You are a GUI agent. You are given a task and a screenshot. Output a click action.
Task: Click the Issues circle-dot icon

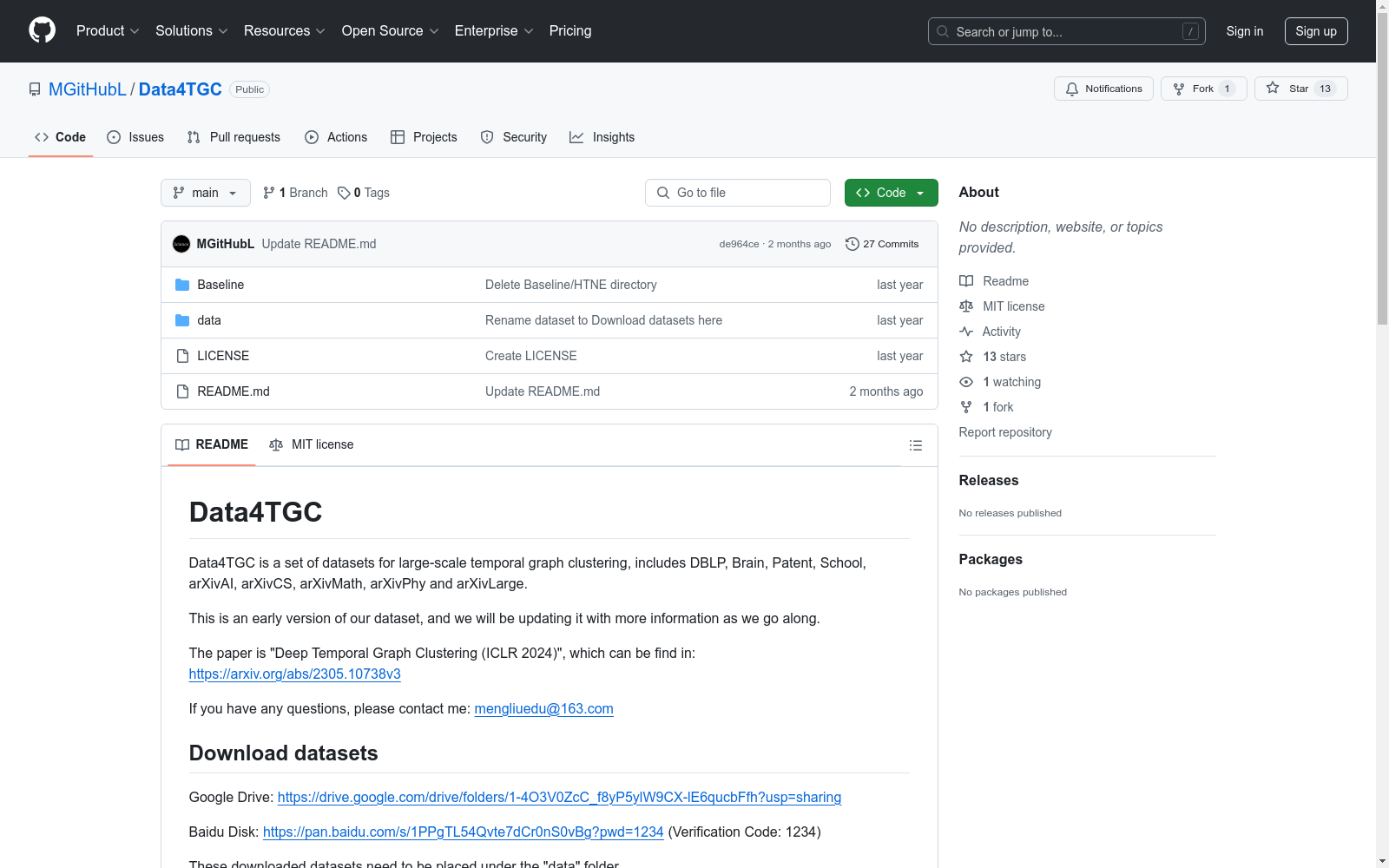(114, 137)
